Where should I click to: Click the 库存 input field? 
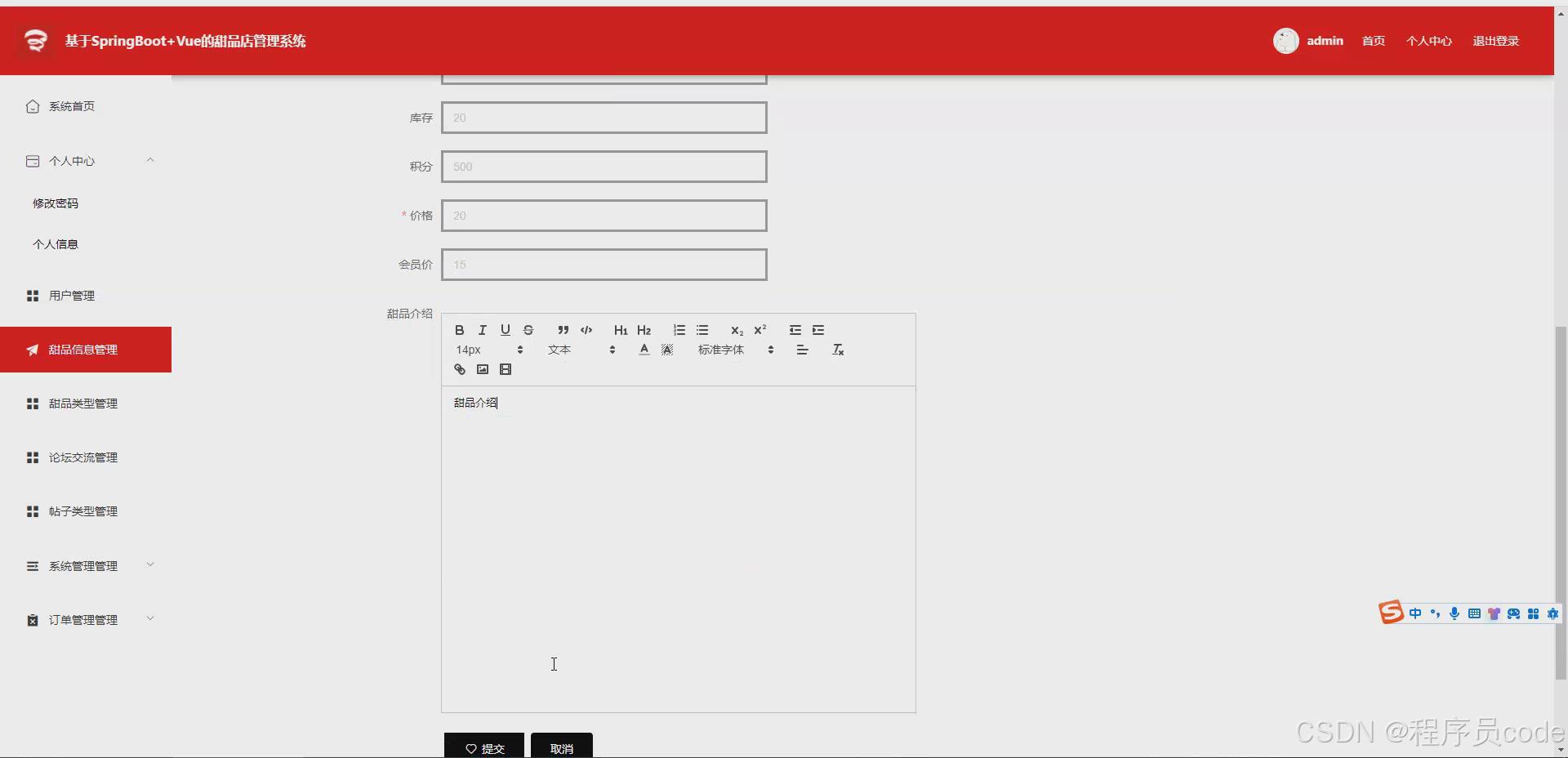pyautogui.click(x=604, y=118)
